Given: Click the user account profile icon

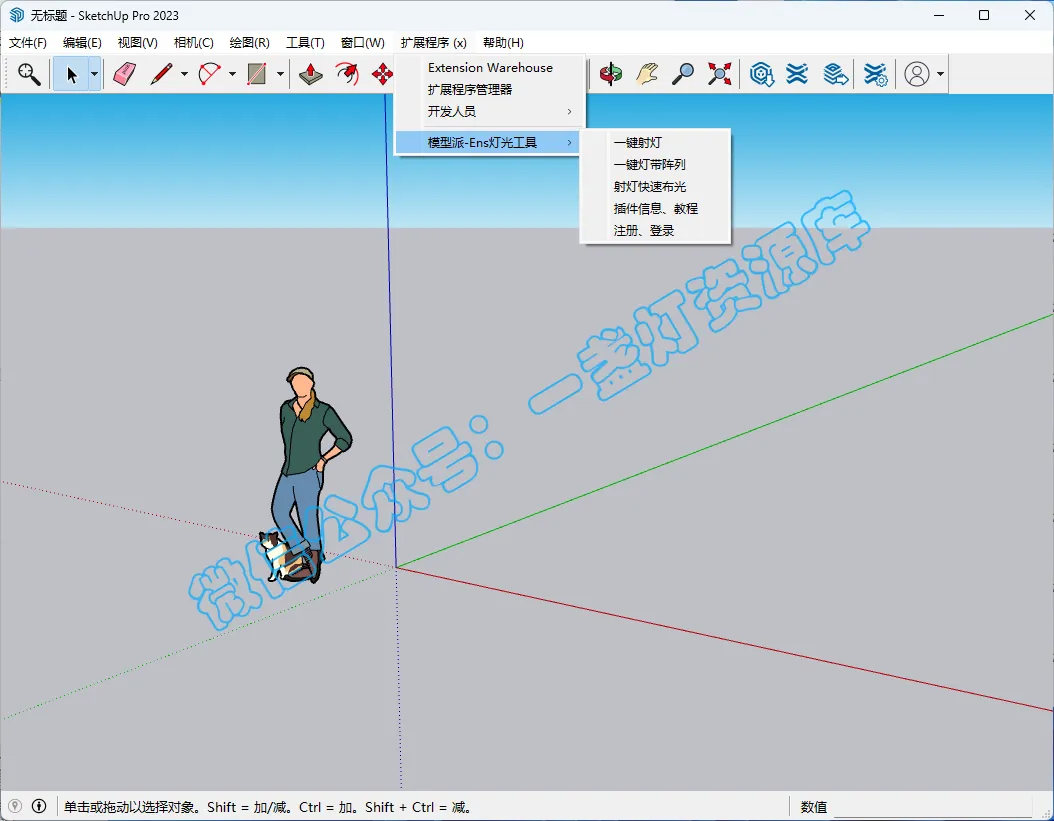Looking at the screenshot, I should coord(917,74).
